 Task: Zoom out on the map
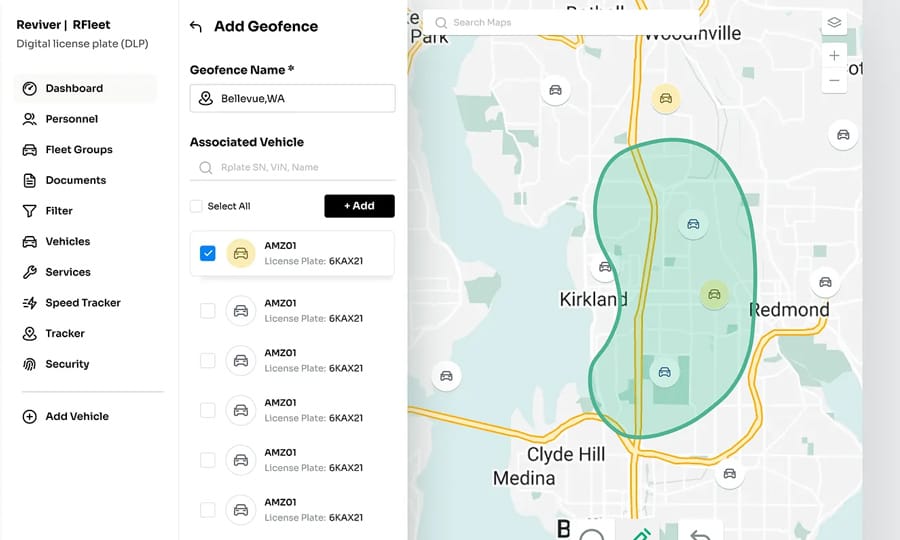point(834,80)
